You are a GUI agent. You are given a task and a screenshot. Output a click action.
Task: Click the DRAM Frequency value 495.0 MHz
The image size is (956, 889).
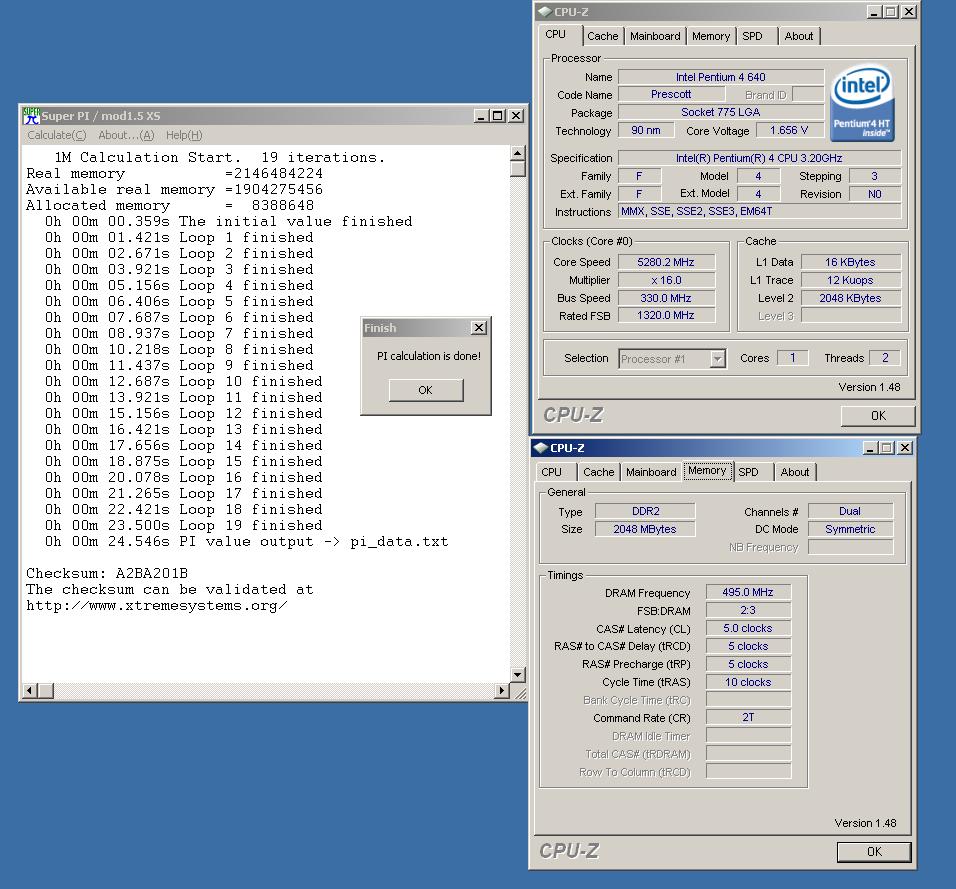(x=748, y=592)
